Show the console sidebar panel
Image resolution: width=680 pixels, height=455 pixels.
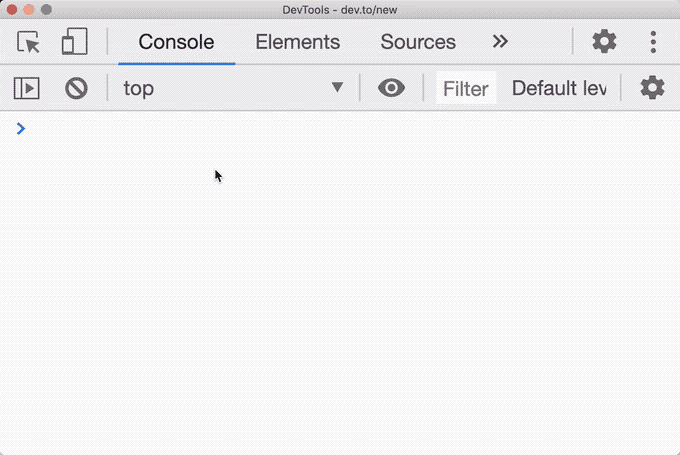(x=26, y=88)
